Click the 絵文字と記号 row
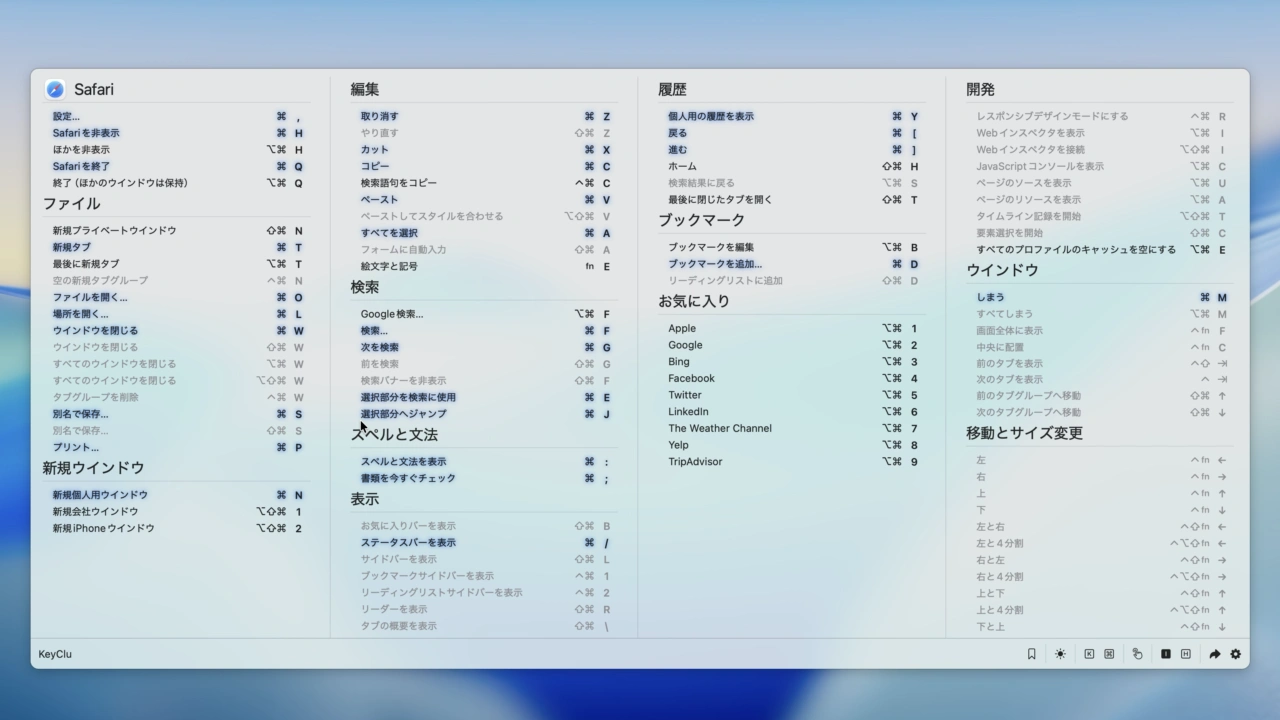The image size is (1280, 720). click(486, 266)
